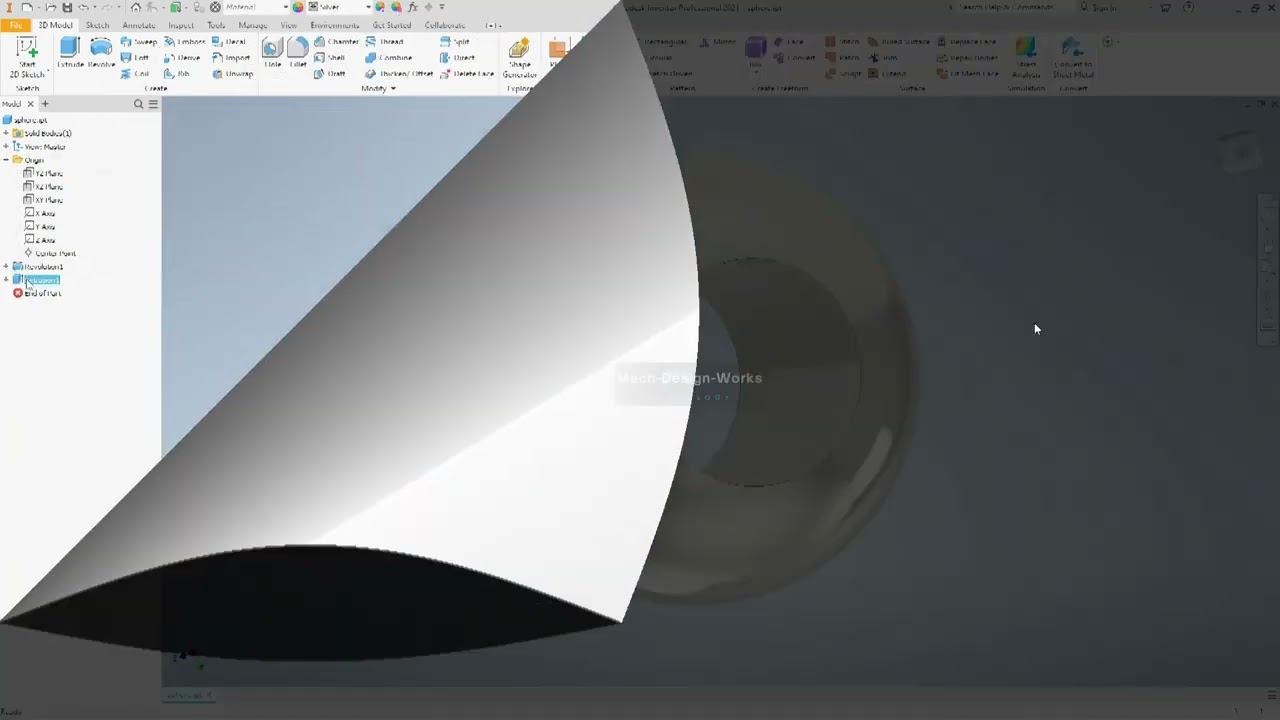Image resolution: width=1280 pixels, height=720 pixels.
Task: Select the Loft tool
Action: 134,58
